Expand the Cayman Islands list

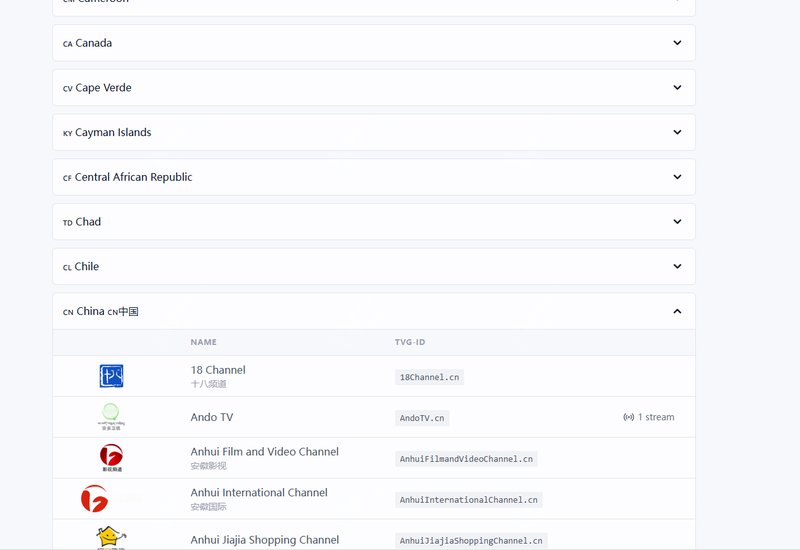(677, 132)
